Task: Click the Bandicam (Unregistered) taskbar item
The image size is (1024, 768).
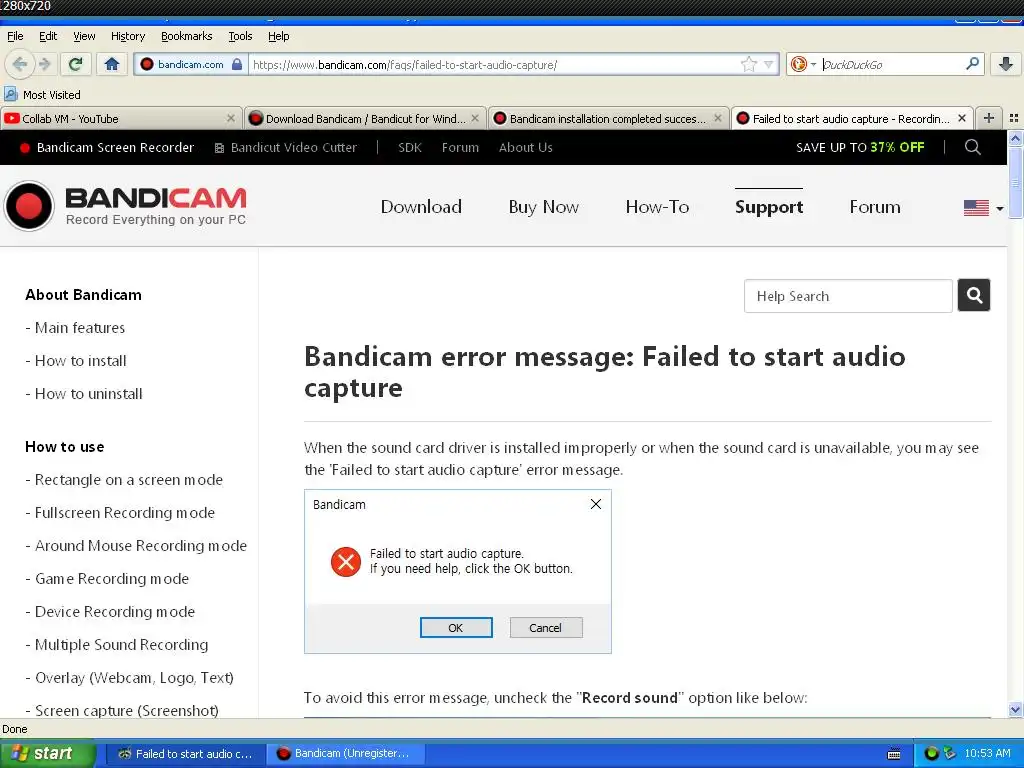Action: coord(345,753)
